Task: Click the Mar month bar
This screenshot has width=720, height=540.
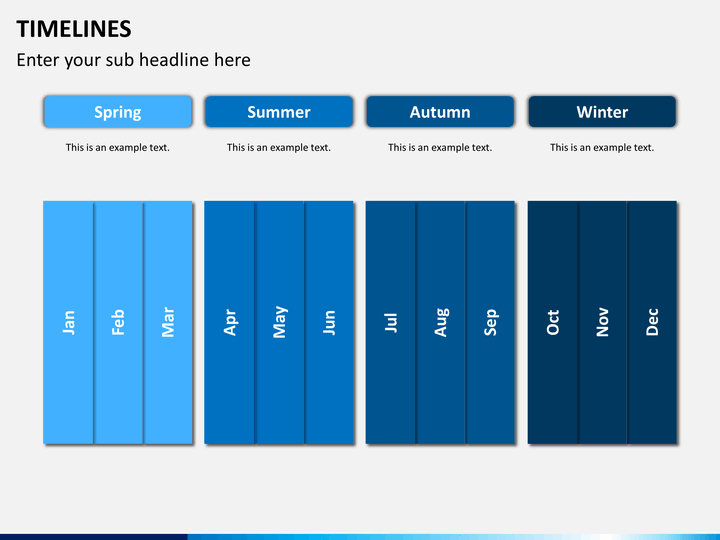Action: [x=168, y=322]
